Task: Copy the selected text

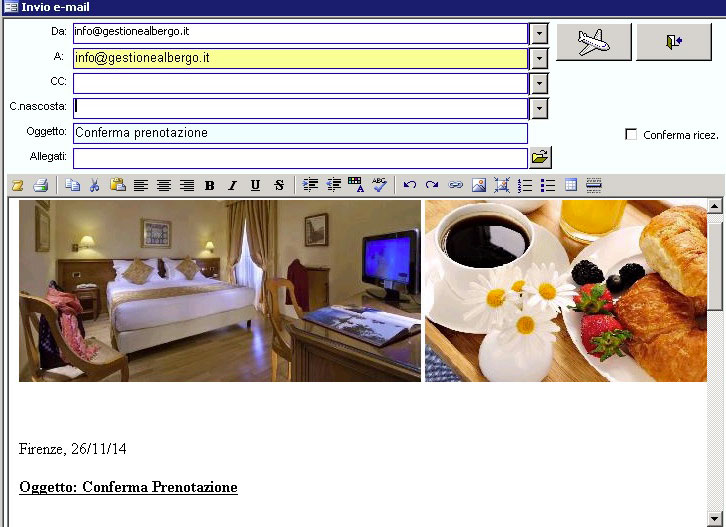Action: coord(72,185)
